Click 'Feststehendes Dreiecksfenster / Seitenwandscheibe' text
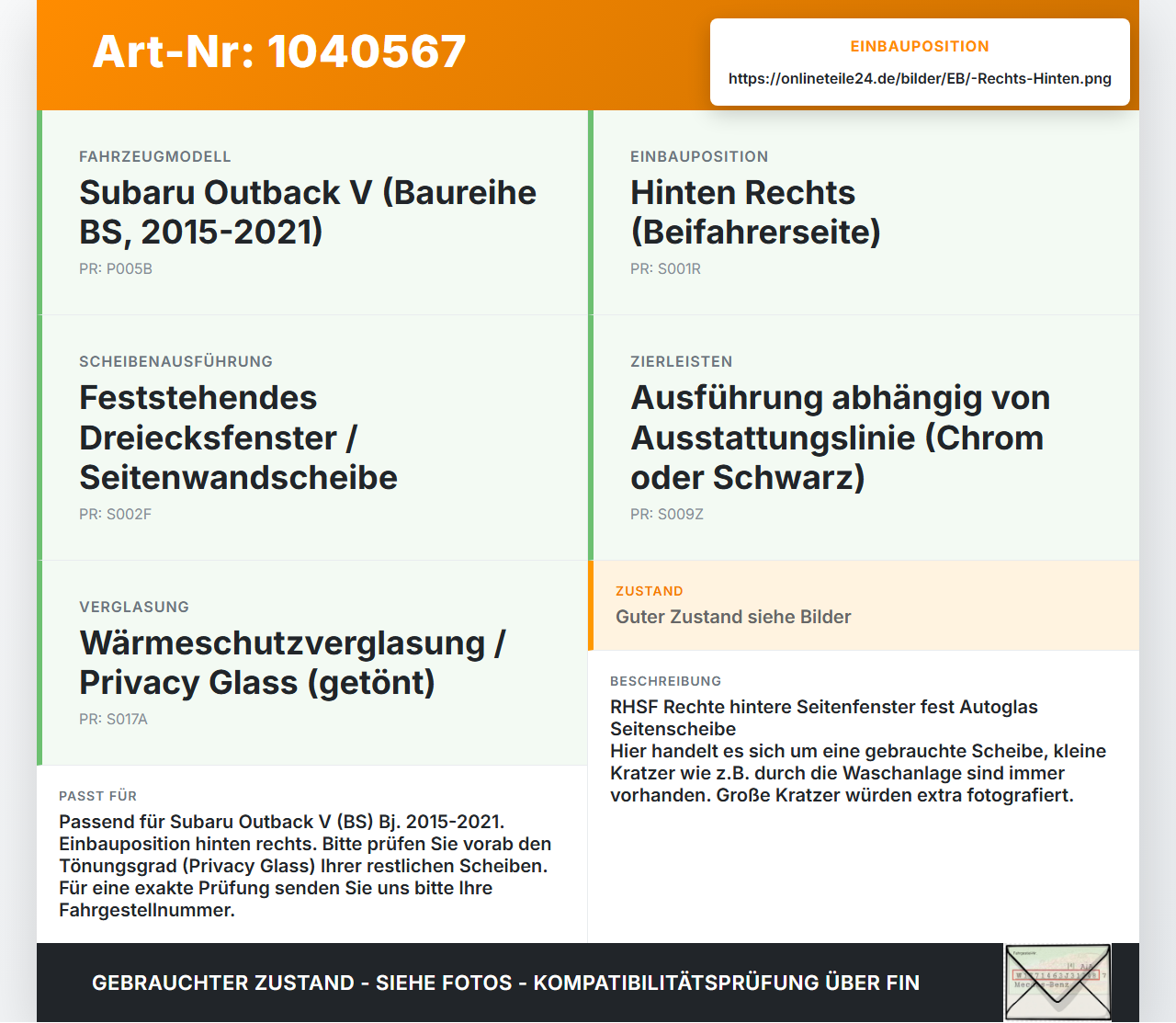This screenshot has width=1176, height=1023. tap(239, 437)
